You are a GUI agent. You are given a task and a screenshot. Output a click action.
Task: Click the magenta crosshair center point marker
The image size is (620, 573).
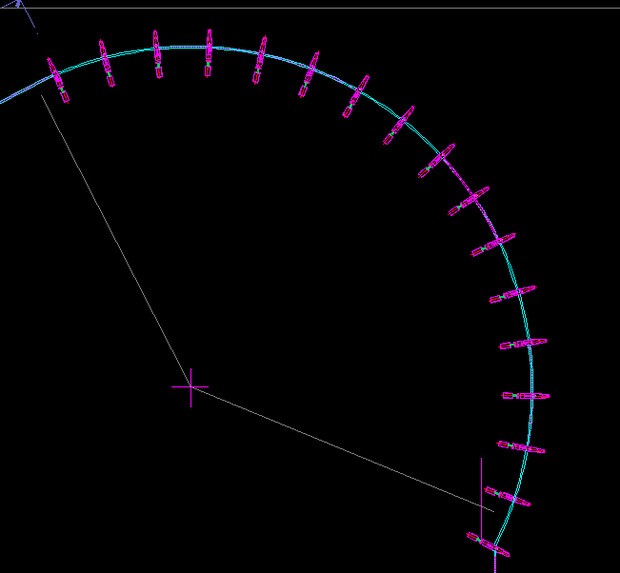click(190, 386)
